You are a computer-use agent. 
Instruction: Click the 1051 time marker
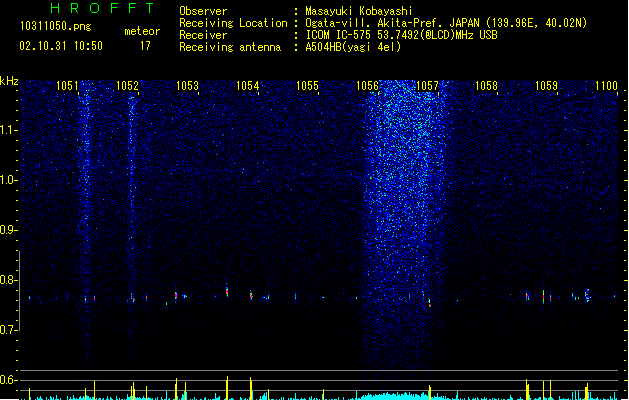(x=67, y=86)
